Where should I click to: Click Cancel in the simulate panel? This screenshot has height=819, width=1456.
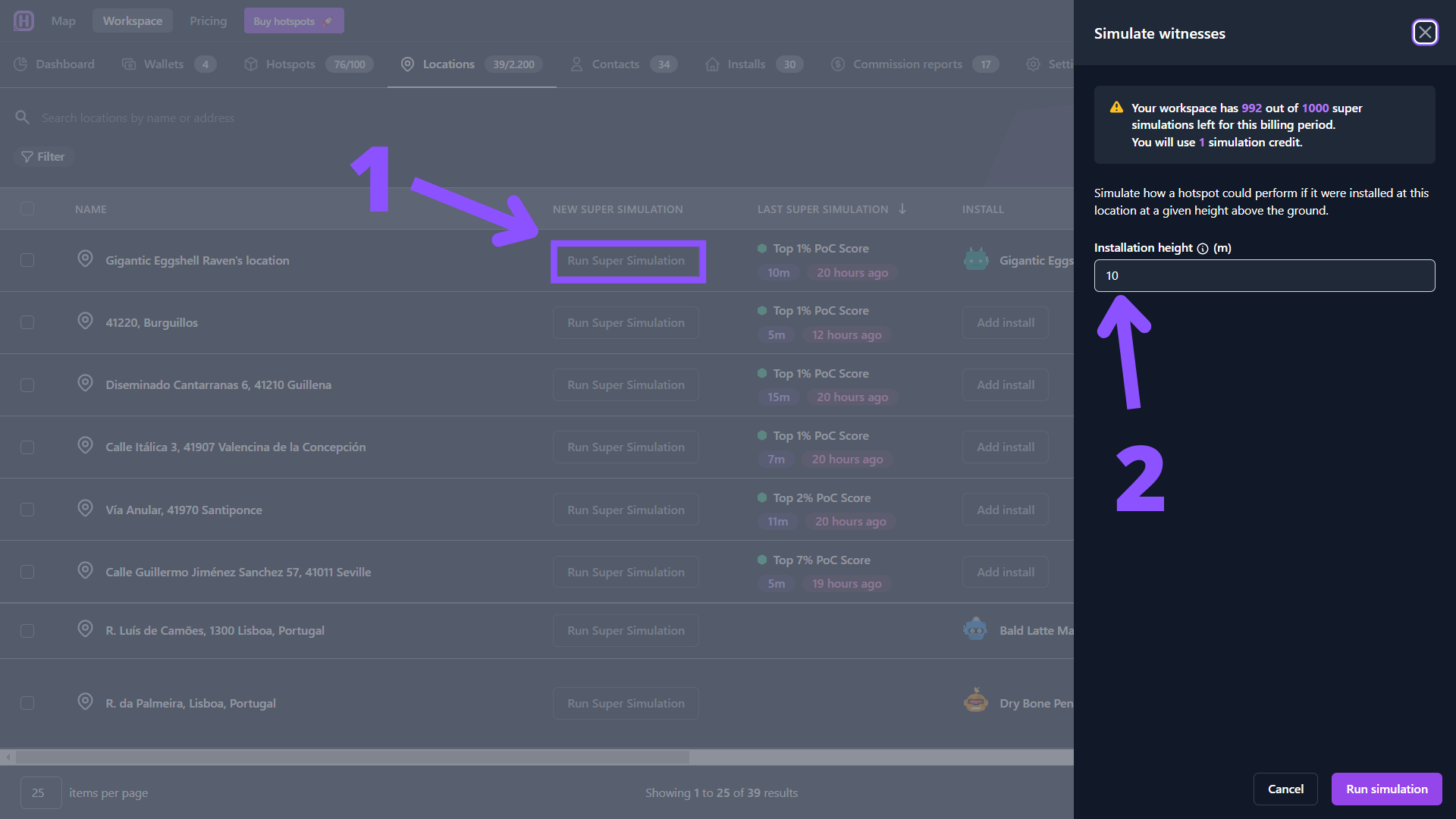(1285, 789)
